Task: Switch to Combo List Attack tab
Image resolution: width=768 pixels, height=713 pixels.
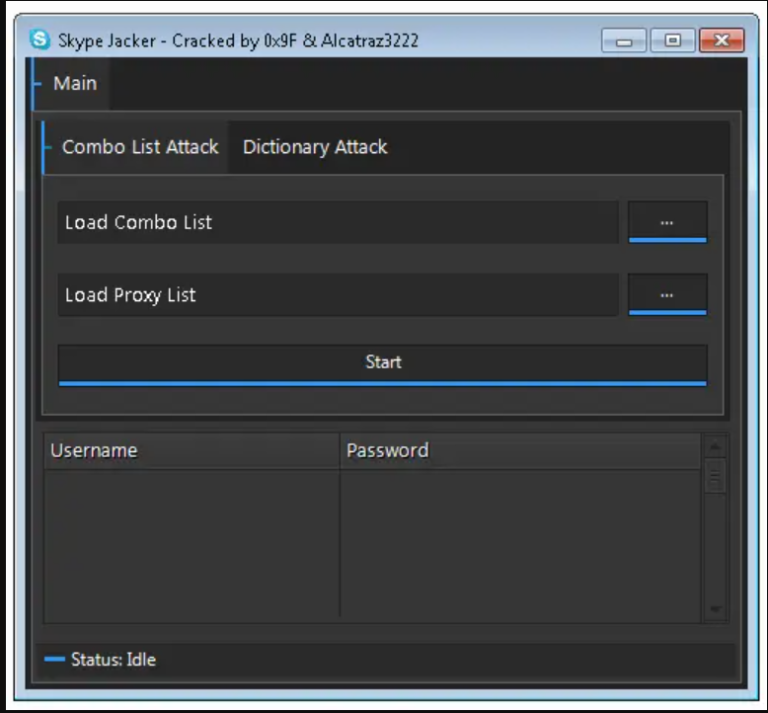Action: click(x=136, y=147)
